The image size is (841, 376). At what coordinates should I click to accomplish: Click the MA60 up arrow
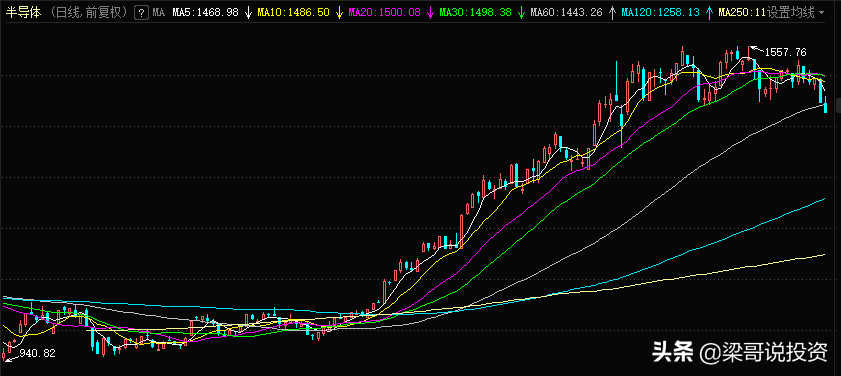coord(613,12)
